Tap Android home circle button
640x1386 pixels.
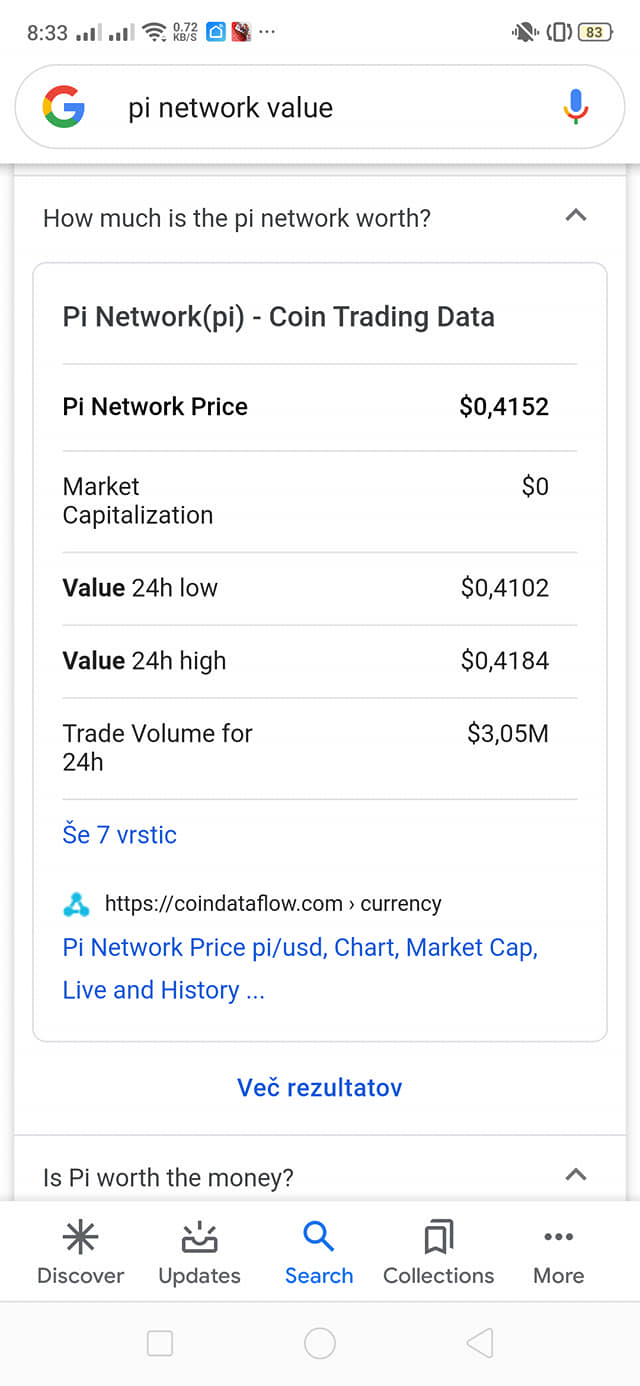point(319,1343)
